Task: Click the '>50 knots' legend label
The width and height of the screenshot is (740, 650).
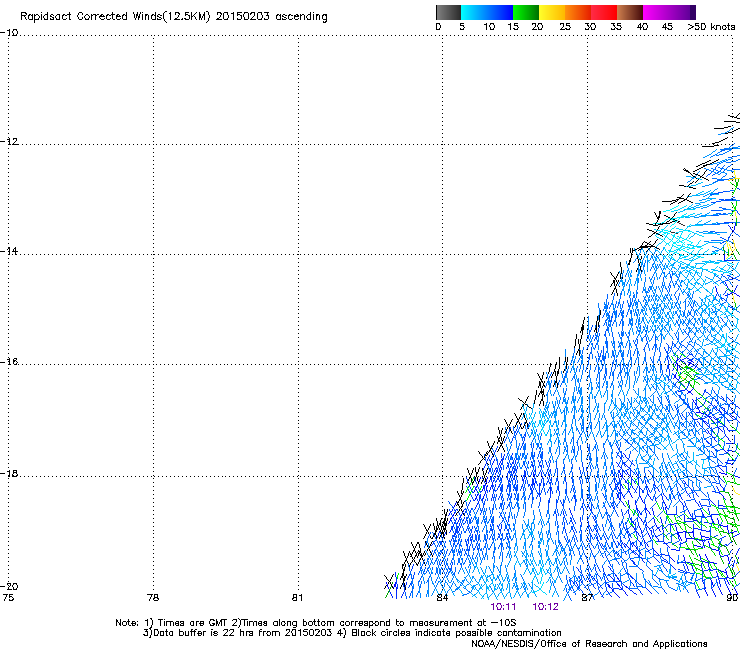Action: tap(711, 27)
